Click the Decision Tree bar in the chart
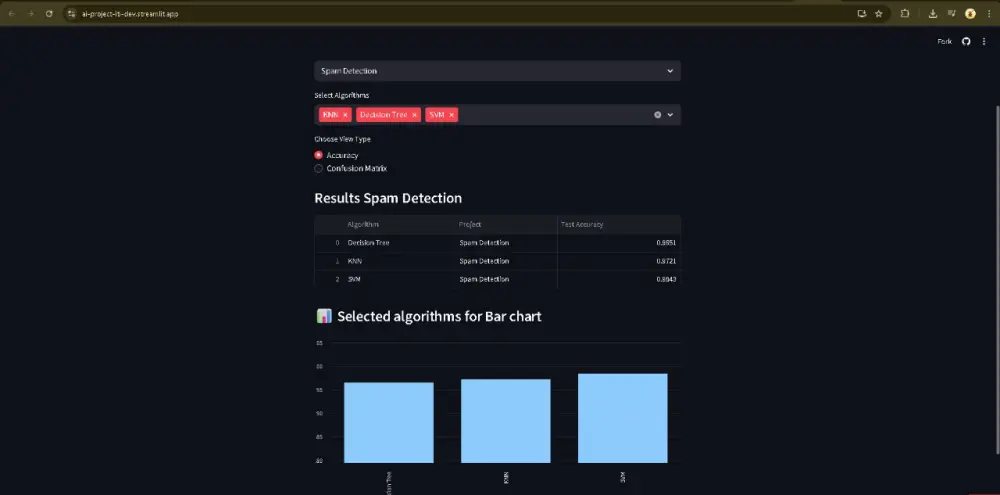The image size is (1000, 495). point(388,422)
